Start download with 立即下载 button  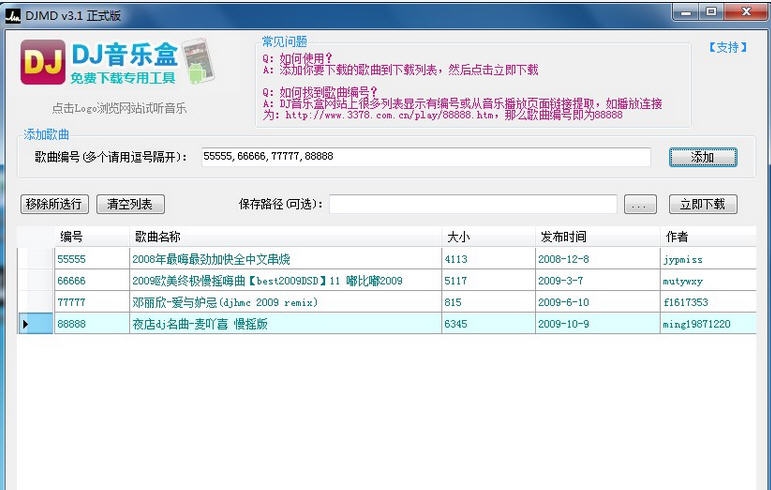(x=703, y=204)
